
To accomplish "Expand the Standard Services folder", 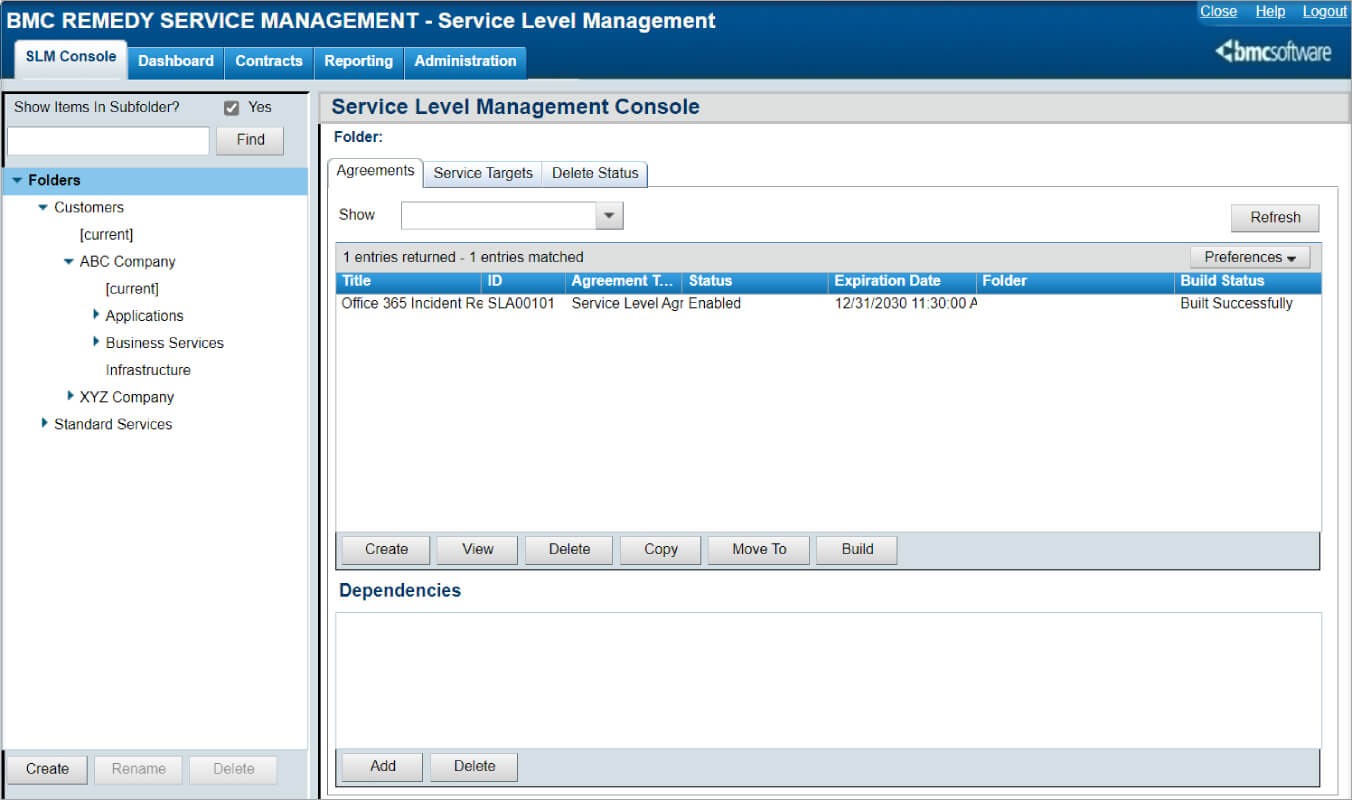I will click(x=44, y=423).
